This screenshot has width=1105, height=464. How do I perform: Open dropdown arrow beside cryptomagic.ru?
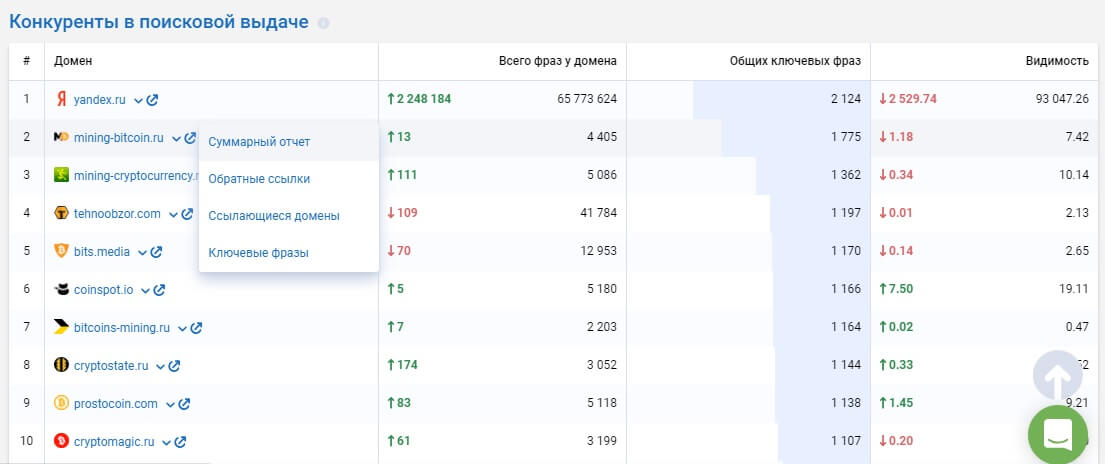pyautogui.click(x=166, y=442)
